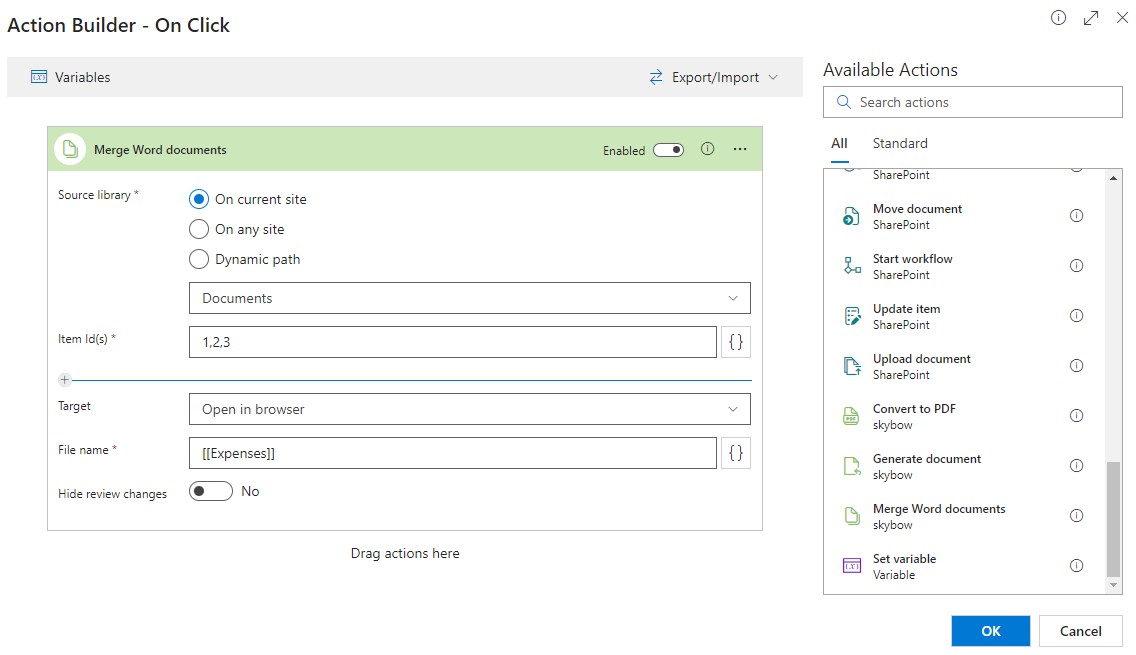Insert placeholder braces for File name
This screenshot has width=1136, height=655.
click(x=736, y=453)
